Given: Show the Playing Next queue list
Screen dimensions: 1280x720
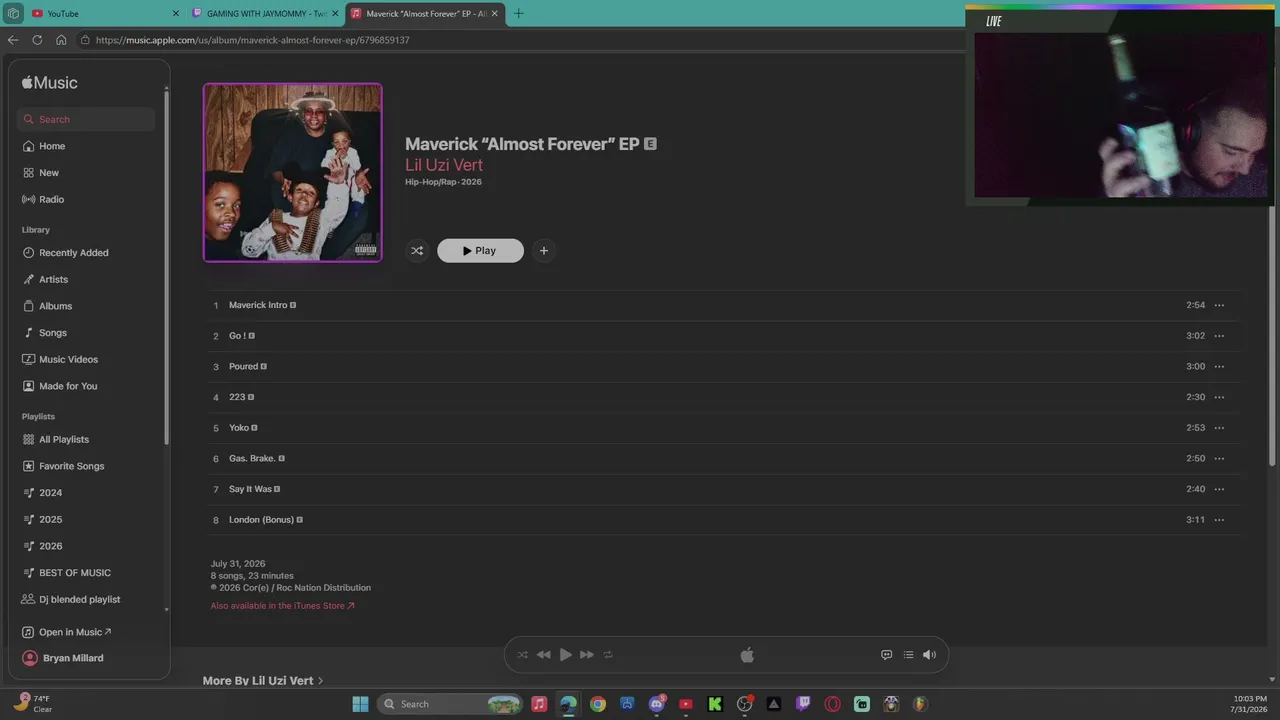Looking at the screenshot, I should click(x=908, y=655).
